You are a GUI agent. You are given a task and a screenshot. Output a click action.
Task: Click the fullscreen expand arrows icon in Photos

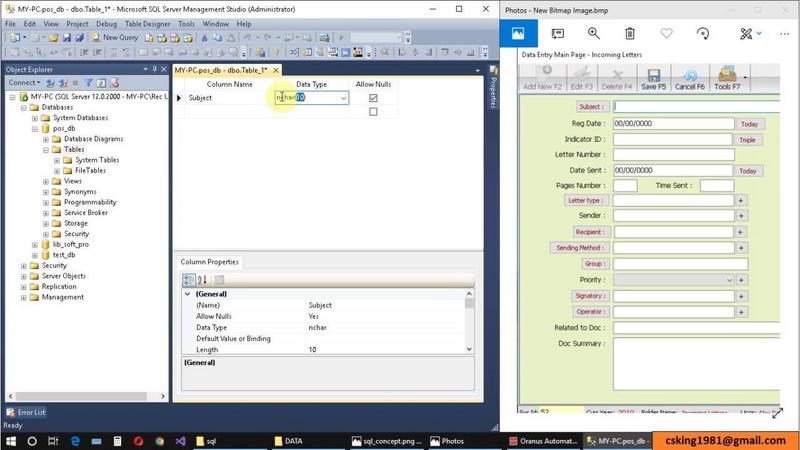tap(778, 414)
